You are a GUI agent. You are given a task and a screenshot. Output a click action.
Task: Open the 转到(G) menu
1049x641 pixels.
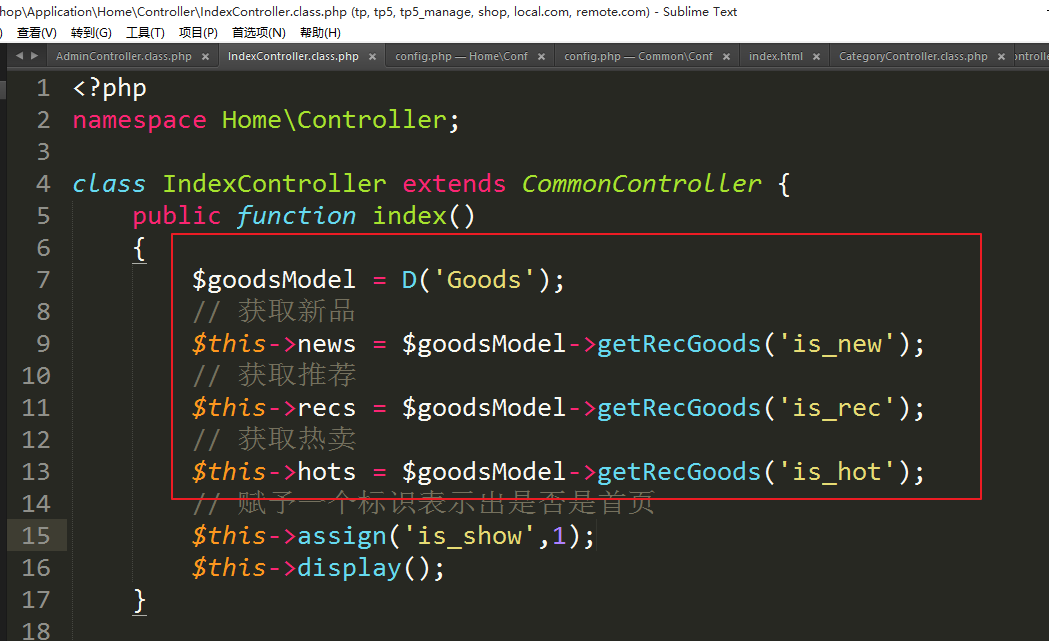point(91,33)
